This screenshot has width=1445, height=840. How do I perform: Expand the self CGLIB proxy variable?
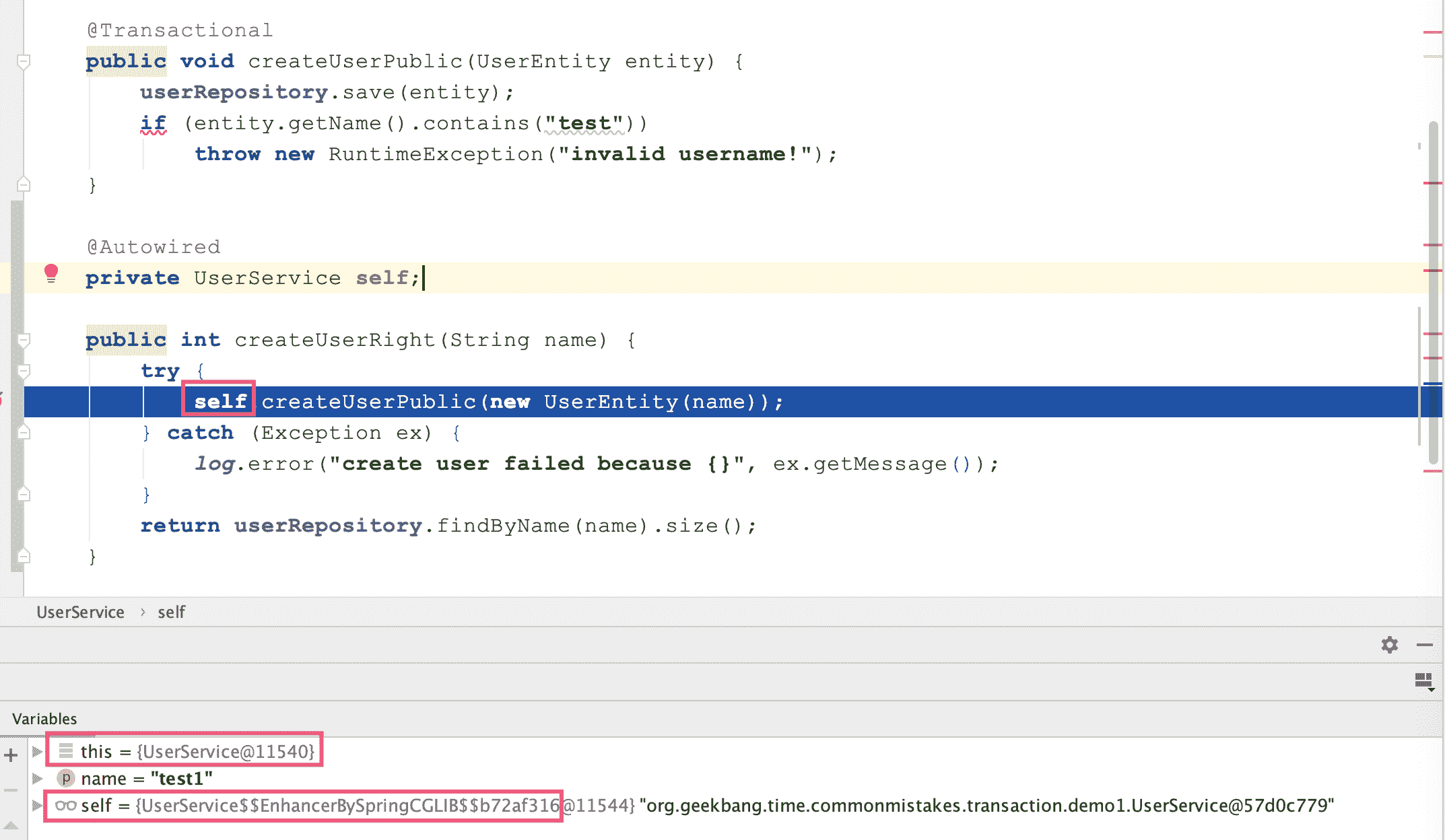(37, 806)
